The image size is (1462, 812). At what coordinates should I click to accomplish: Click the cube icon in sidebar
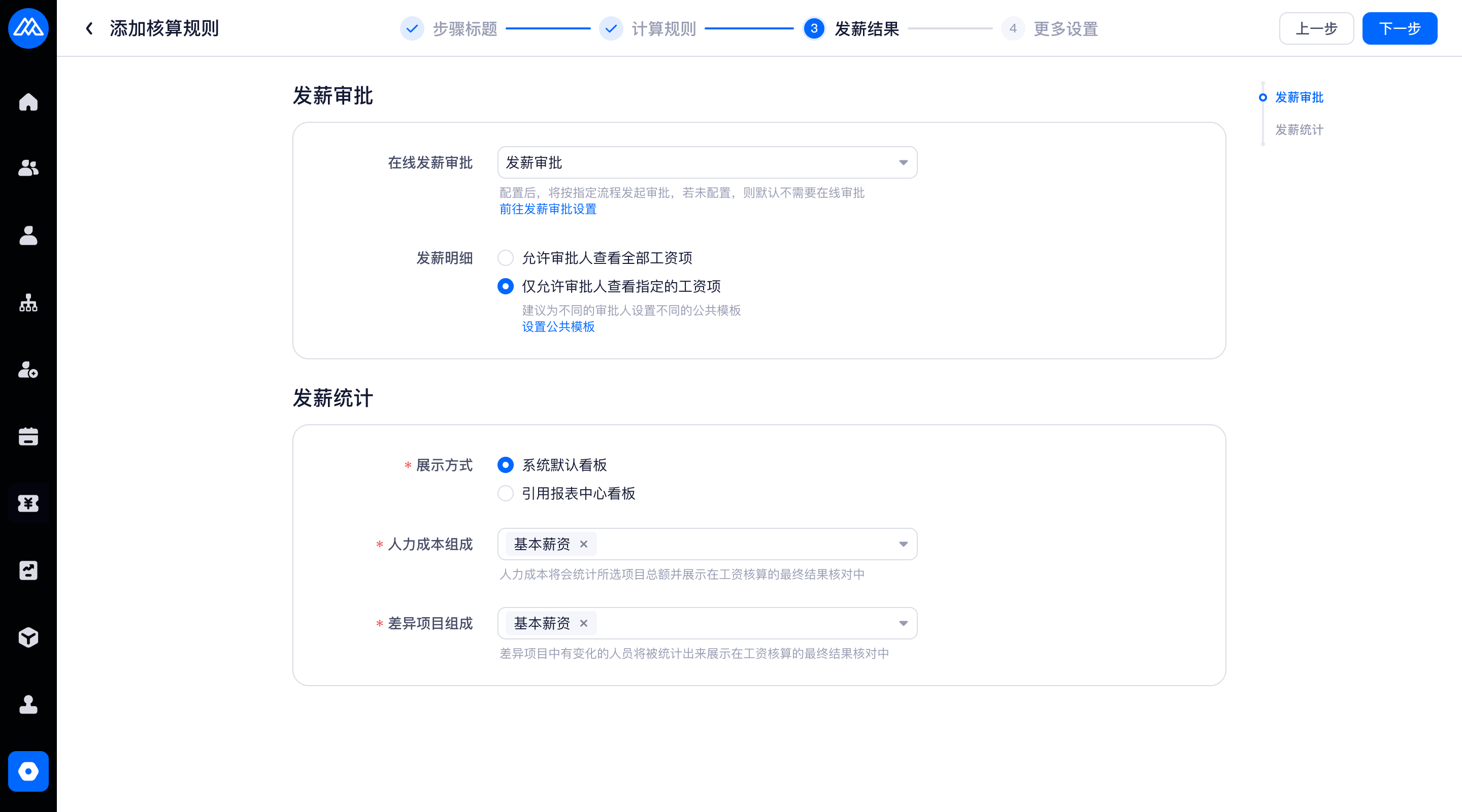click(28, 637)
